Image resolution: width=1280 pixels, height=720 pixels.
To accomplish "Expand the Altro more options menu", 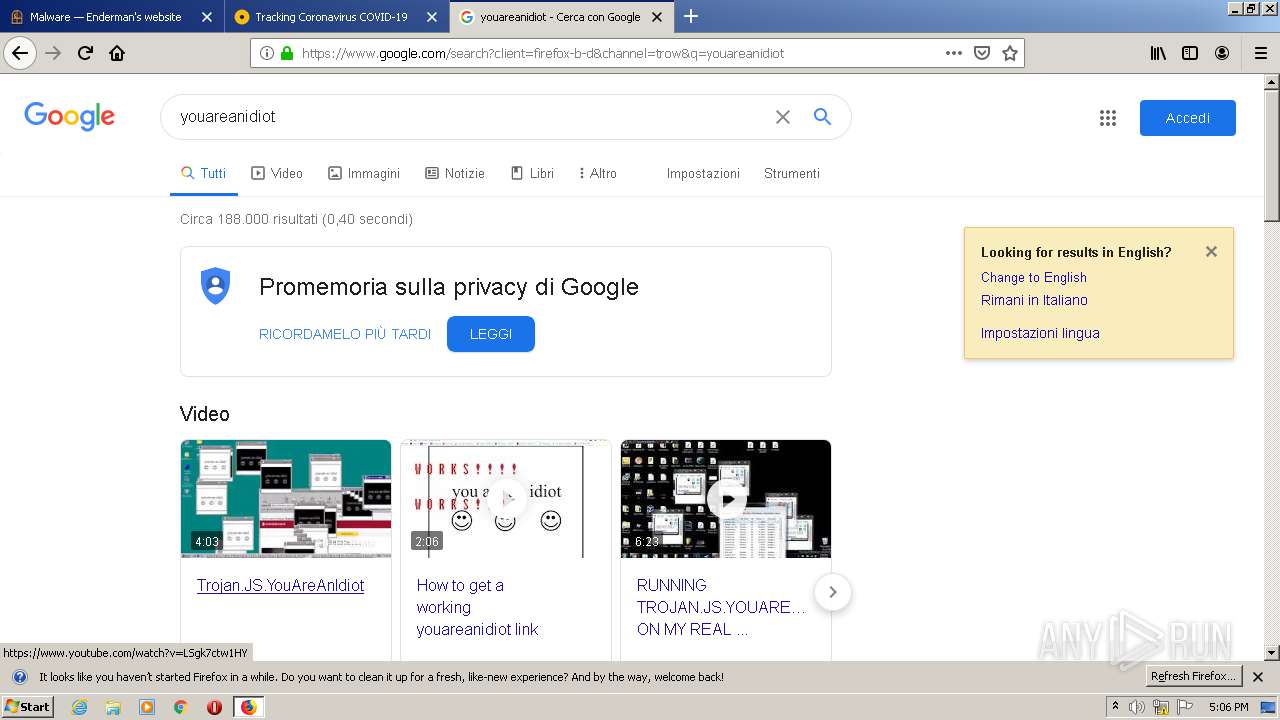I will pyautogui.click(x=598, y=173).
